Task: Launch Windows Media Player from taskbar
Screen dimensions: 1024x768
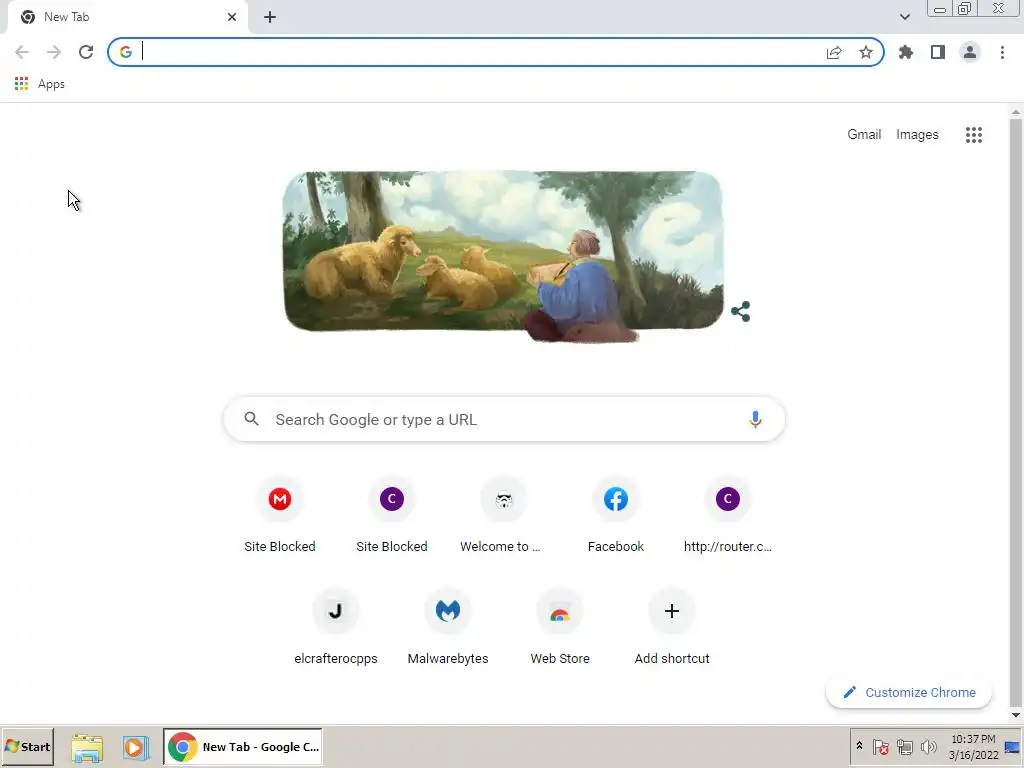Action: pyautogui.click(x=135, y=747)
